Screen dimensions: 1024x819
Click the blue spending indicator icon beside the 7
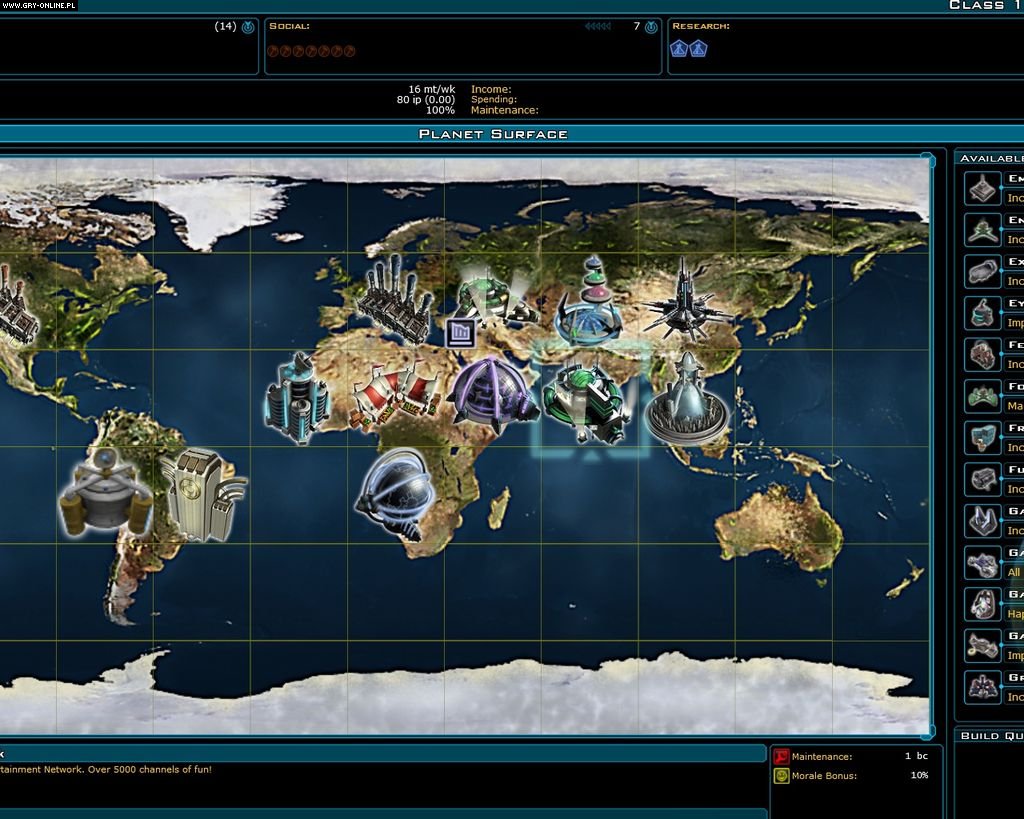tap(650, 26)
